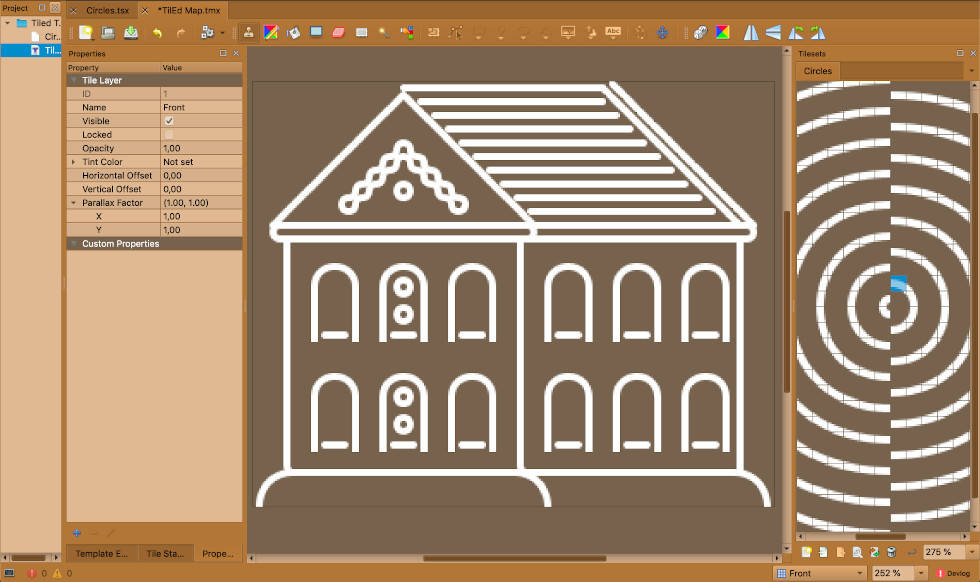Open the current tileset for editing

coord(855,551)
